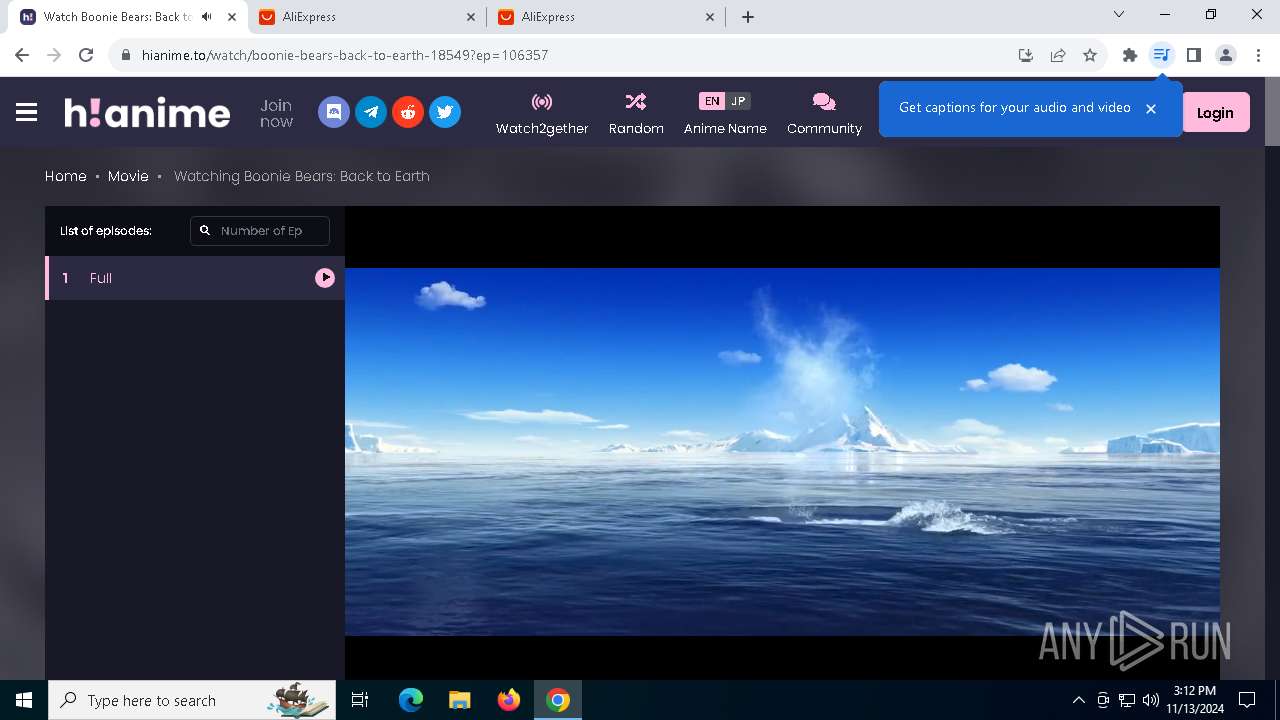Close the Watch Boonie Bears tab
Viewport: 1280px width, 720px height.
click(232, 17)
